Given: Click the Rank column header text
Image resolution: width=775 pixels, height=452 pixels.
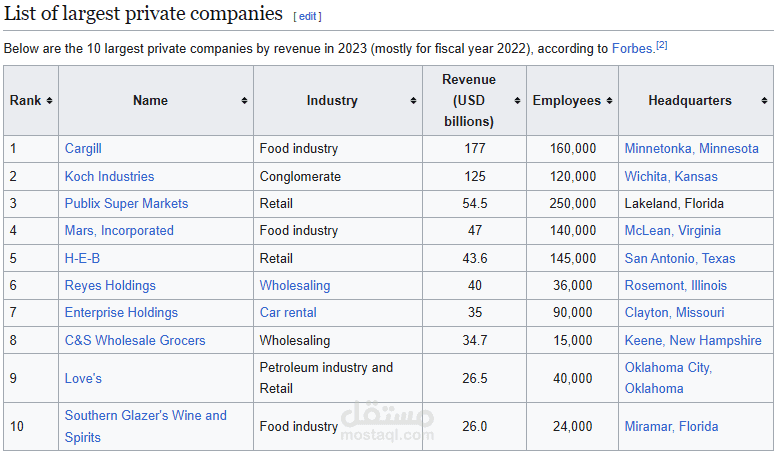Looking at the screenshot, I should 25,100.
